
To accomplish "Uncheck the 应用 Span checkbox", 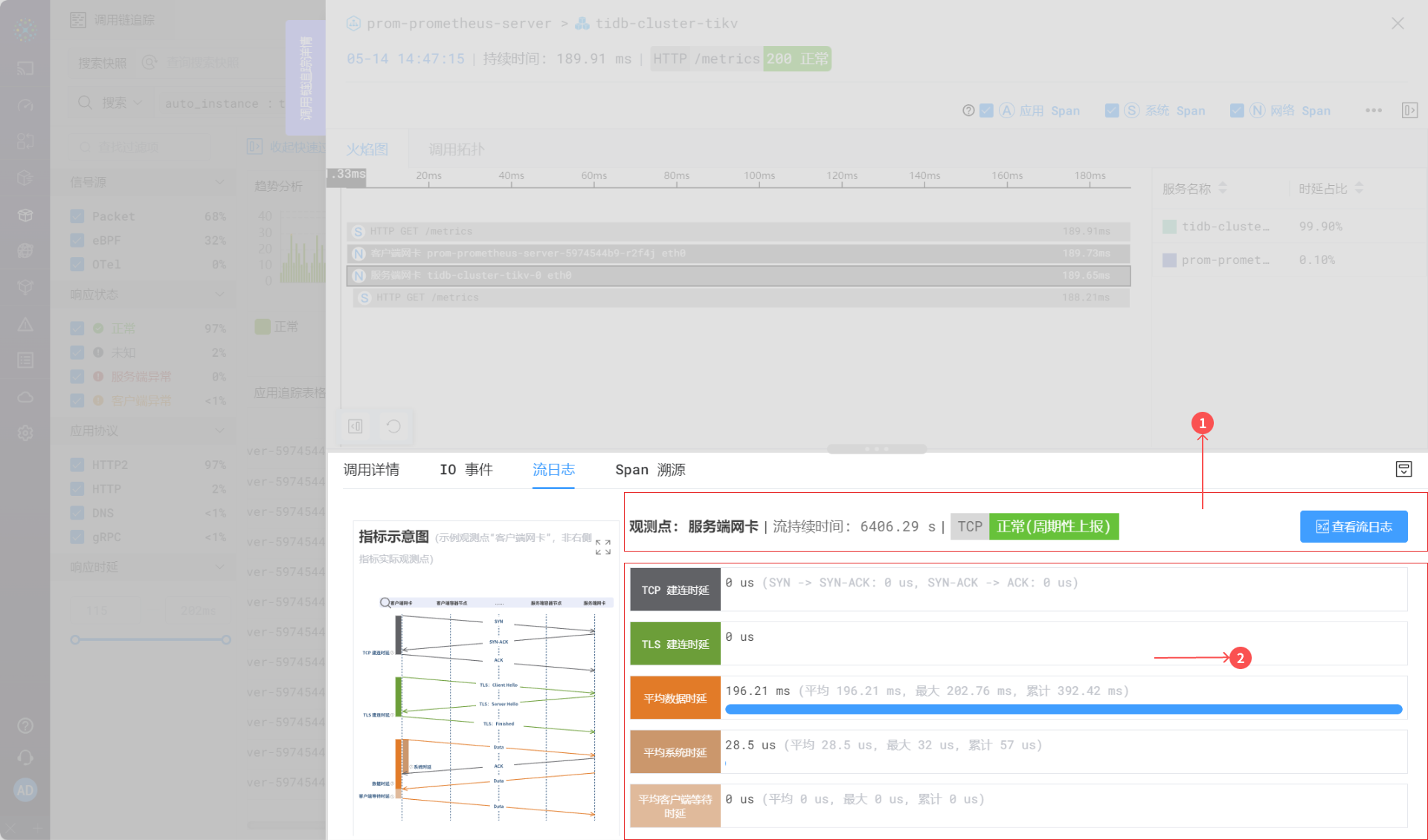I will point(987,111).
